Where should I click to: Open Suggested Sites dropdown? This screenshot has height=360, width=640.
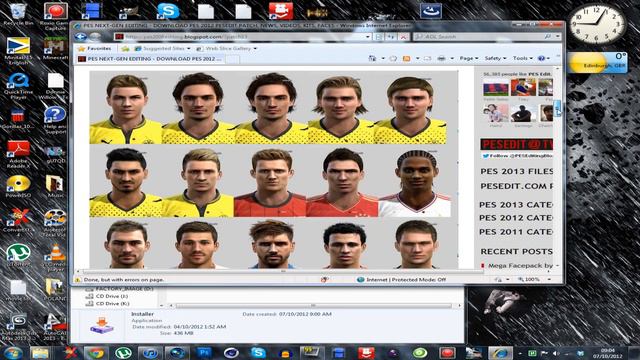click(x=162, y=49)
